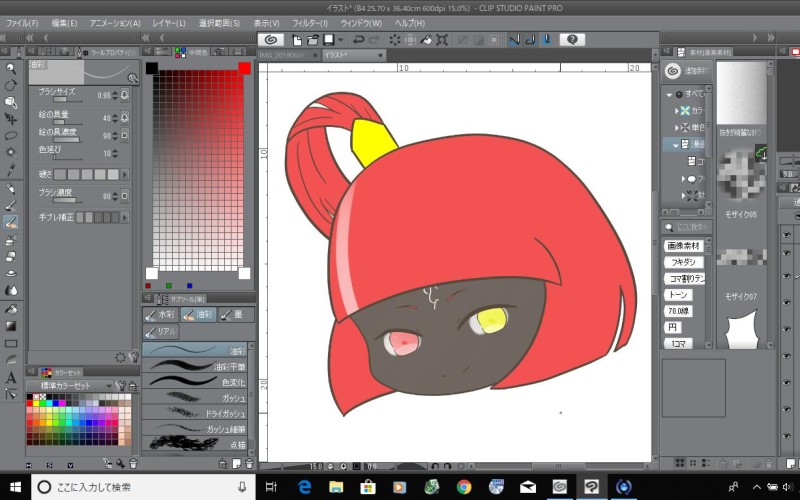The image size is (800, 500).
Task: Select the 水彩 watercolor sub tool group
Action: point(162,314)
